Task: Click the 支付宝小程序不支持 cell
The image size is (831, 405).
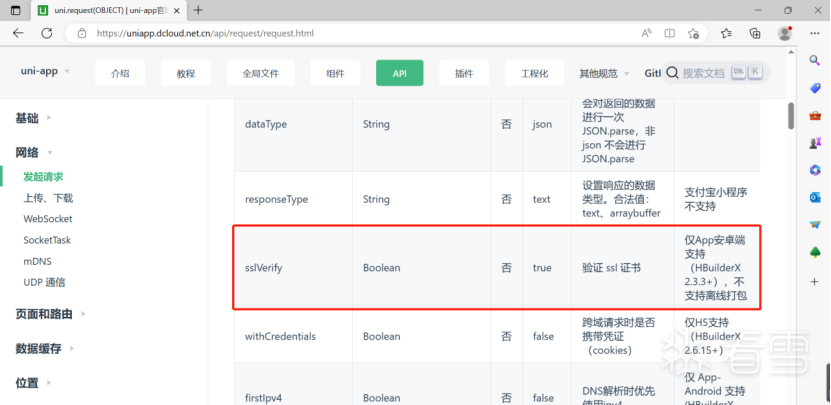Action: (715, 199)
